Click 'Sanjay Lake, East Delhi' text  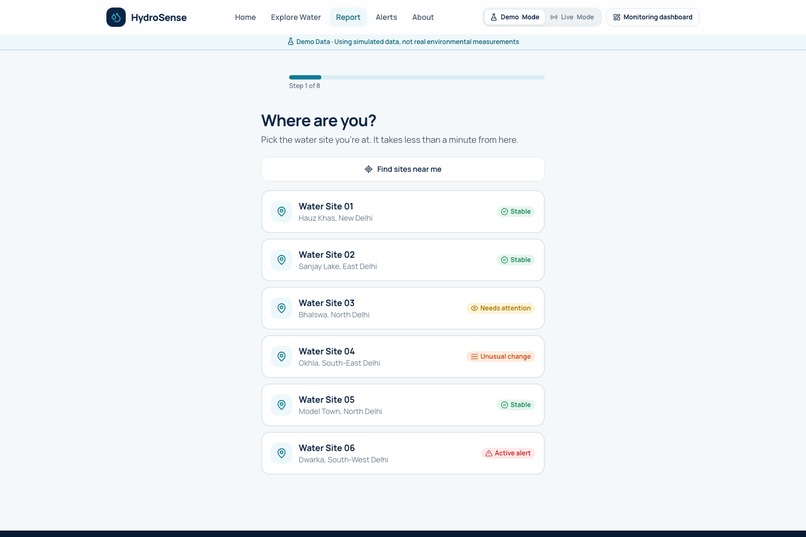(338, 266)
